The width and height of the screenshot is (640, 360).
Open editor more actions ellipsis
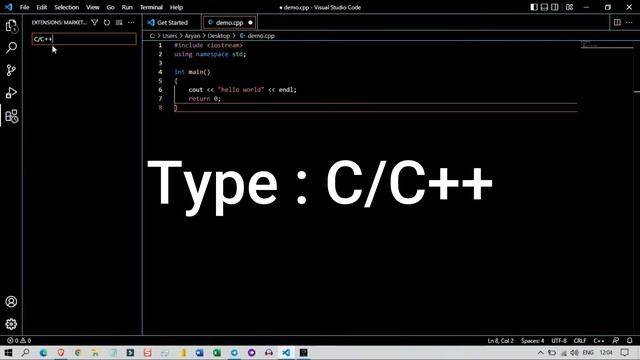pos(629,22)
